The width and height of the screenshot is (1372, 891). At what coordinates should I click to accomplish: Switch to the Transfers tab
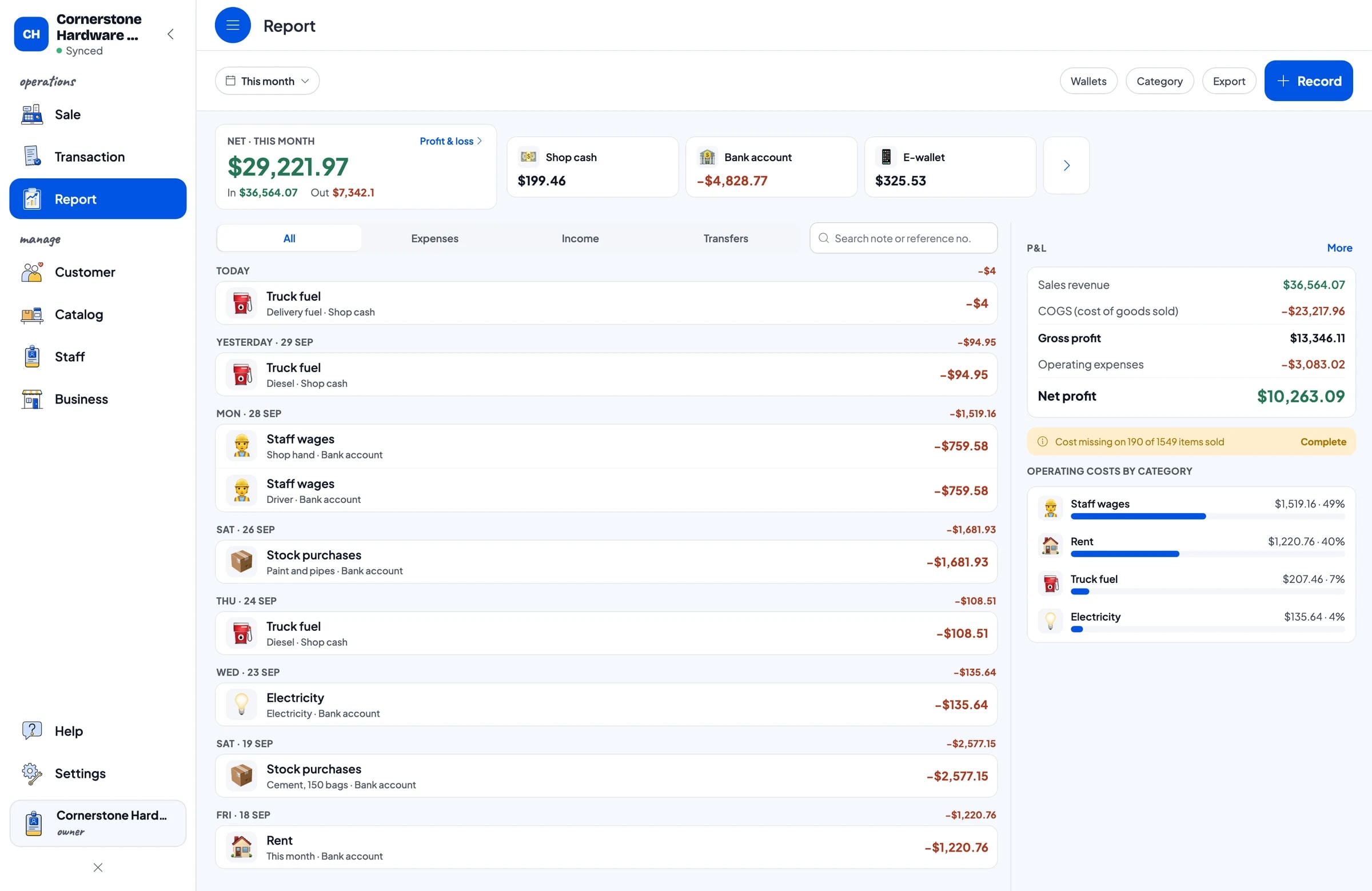pyautogui.click(x=726, y=238)
